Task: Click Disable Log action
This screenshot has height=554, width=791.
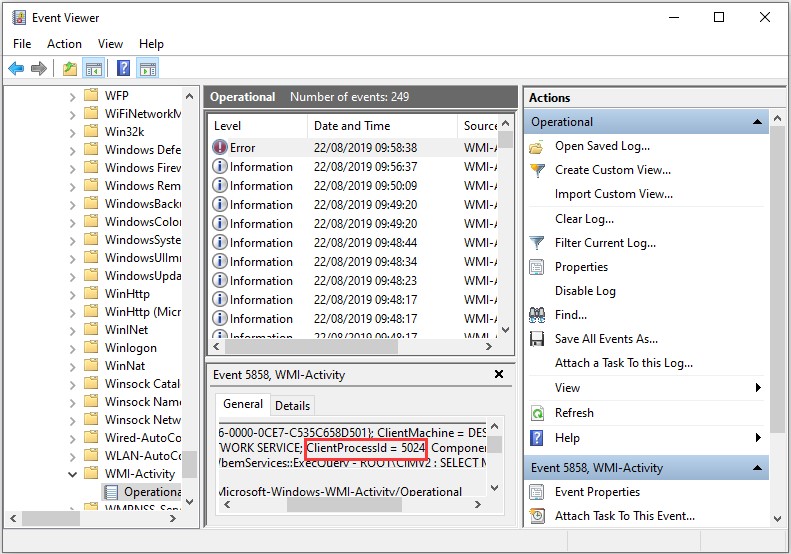Action: click(585, 291)
